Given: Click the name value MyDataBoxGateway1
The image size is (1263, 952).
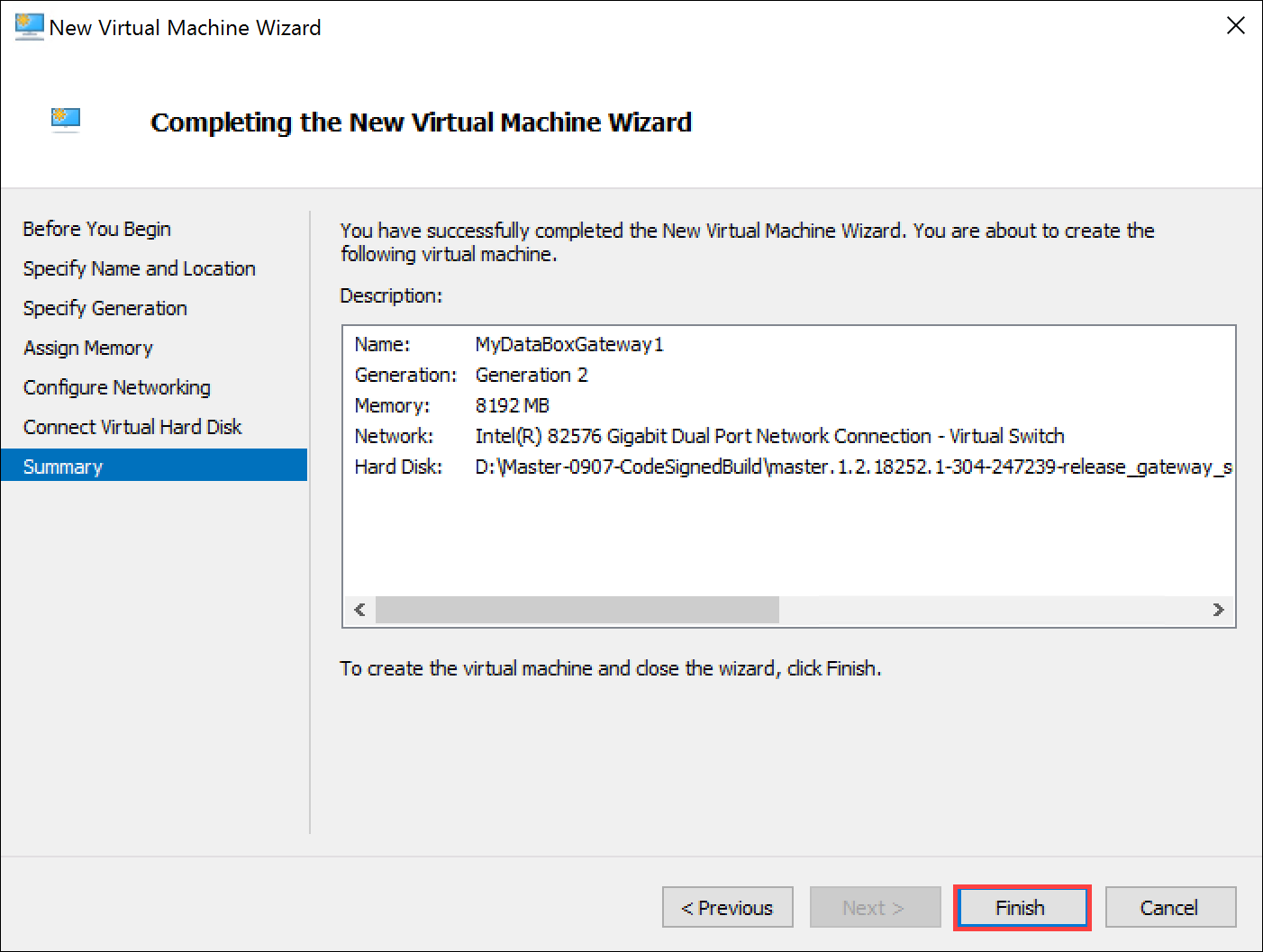Looking at the screenshot, I should [569, 344].
